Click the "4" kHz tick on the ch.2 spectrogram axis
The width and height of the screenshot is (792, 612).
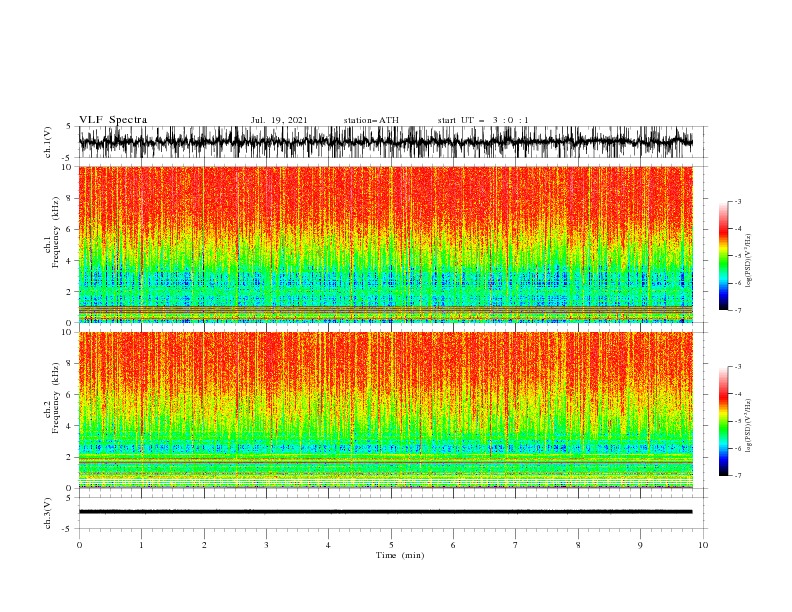[69, 426]
